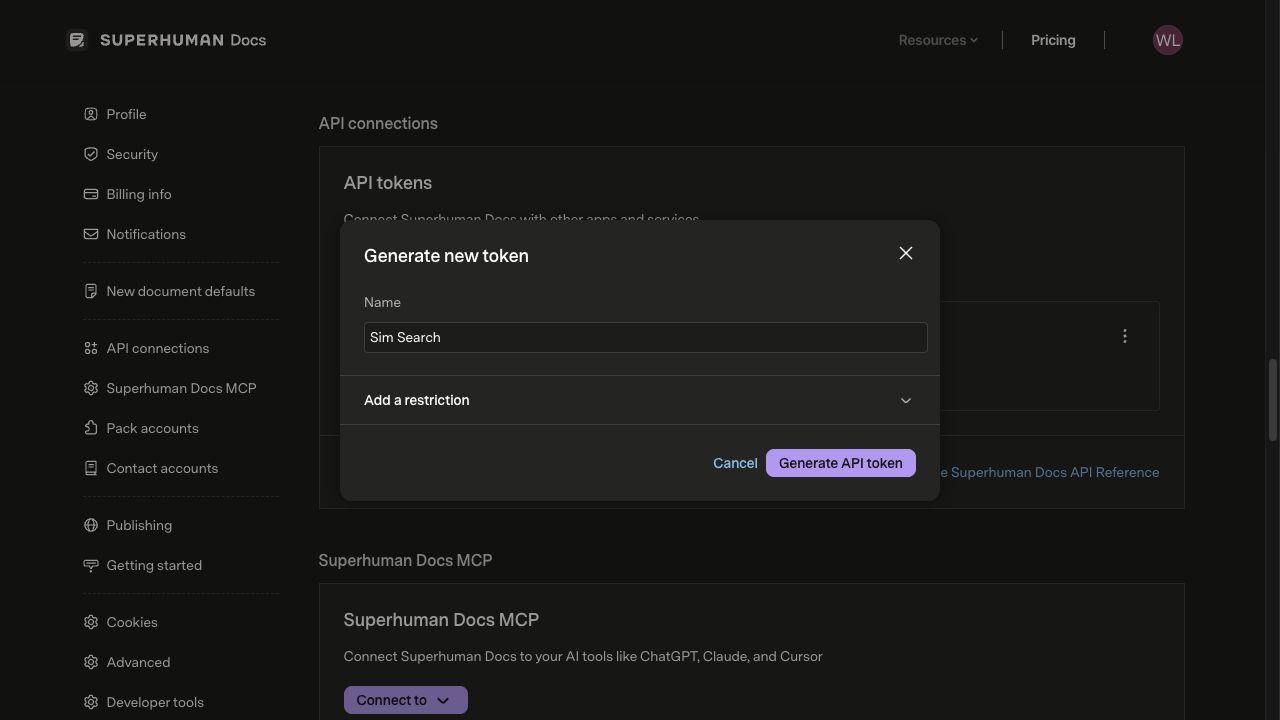The height and width of the screenshot is (720, 1280).
Task: Open the token's three-dot options menu
Action: point(1125,336)
